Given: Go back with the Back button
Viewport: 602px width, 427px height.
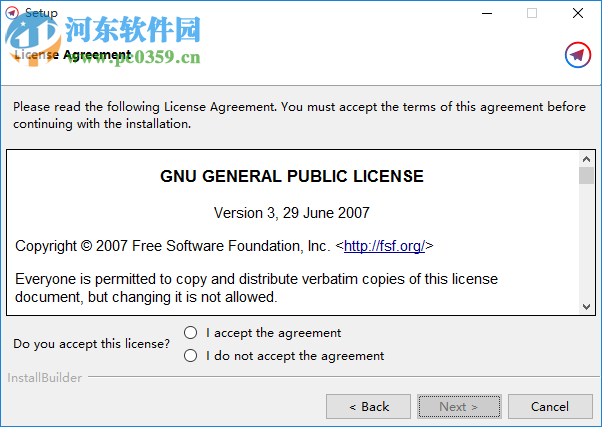Looking at the screenshot, I should point(368,406).
